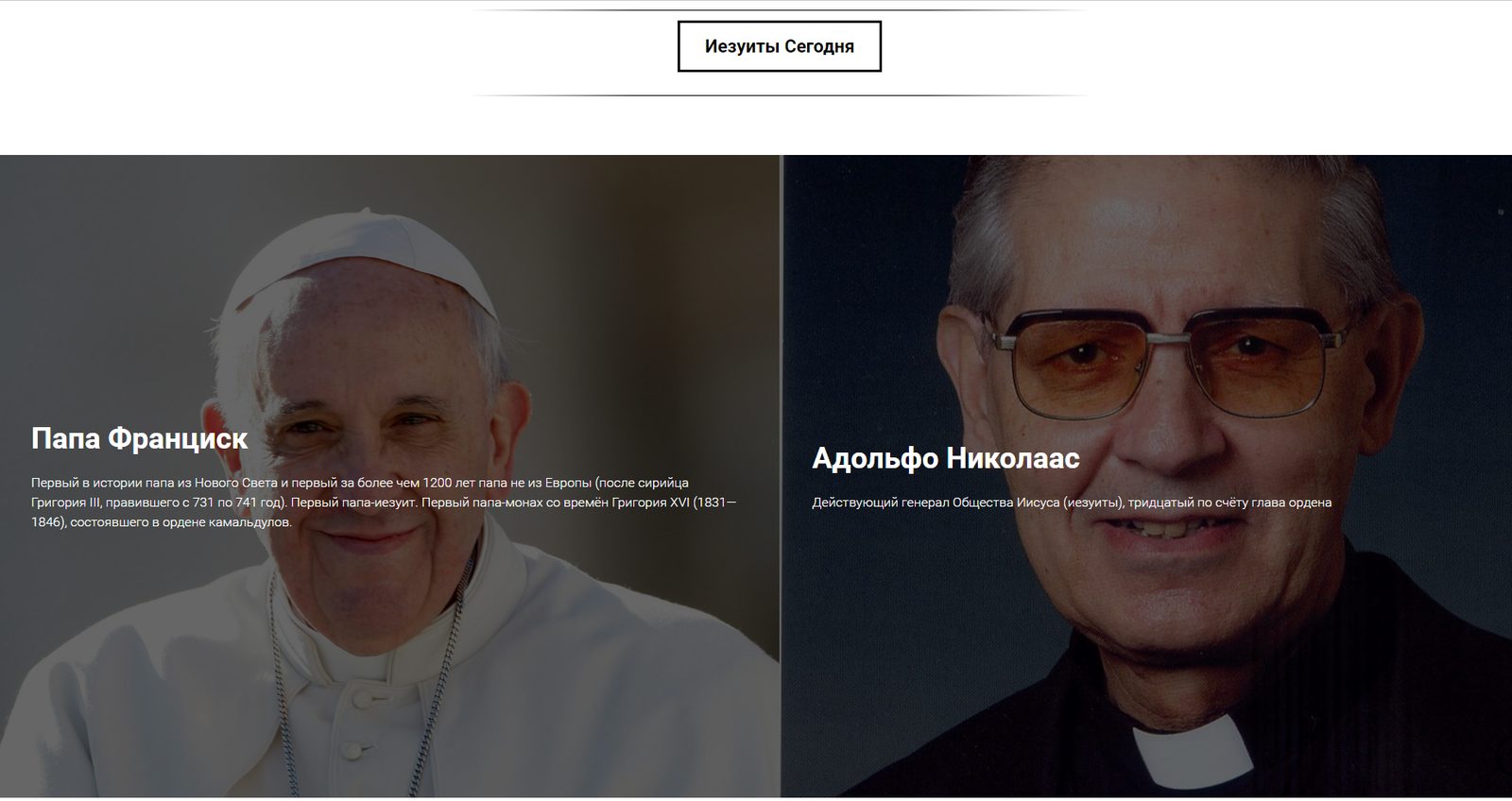Image resolution: width=1512 pixels, height=801 pixels.
Task: Click the vertical separator between the two cards
Action: point(782,472)
